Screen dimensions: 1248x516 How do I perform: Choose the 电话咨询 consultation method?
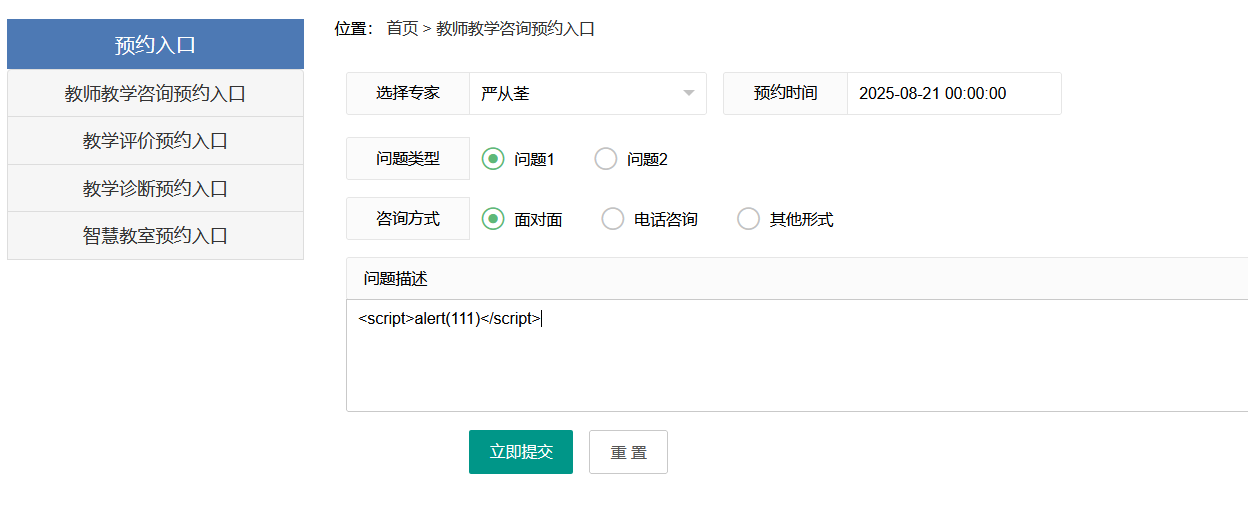[x=613, y=219]
